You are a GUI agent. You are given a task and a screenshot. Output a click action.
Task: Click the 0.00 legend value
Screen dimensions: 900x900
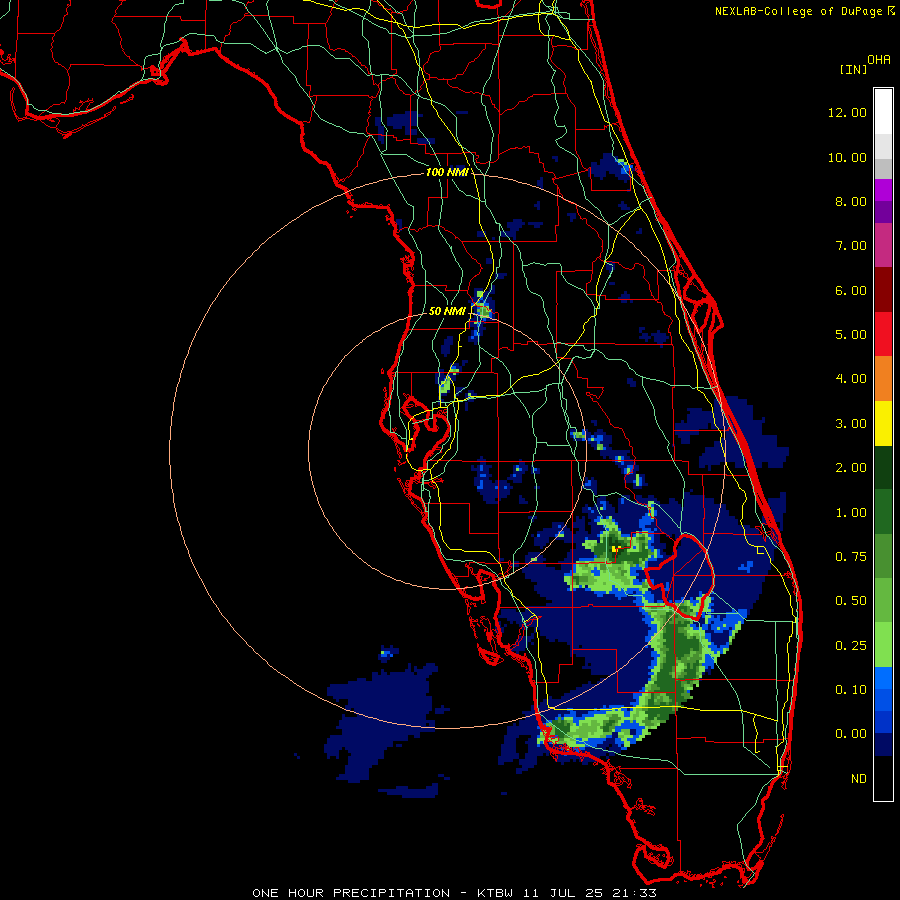[851, 734]
